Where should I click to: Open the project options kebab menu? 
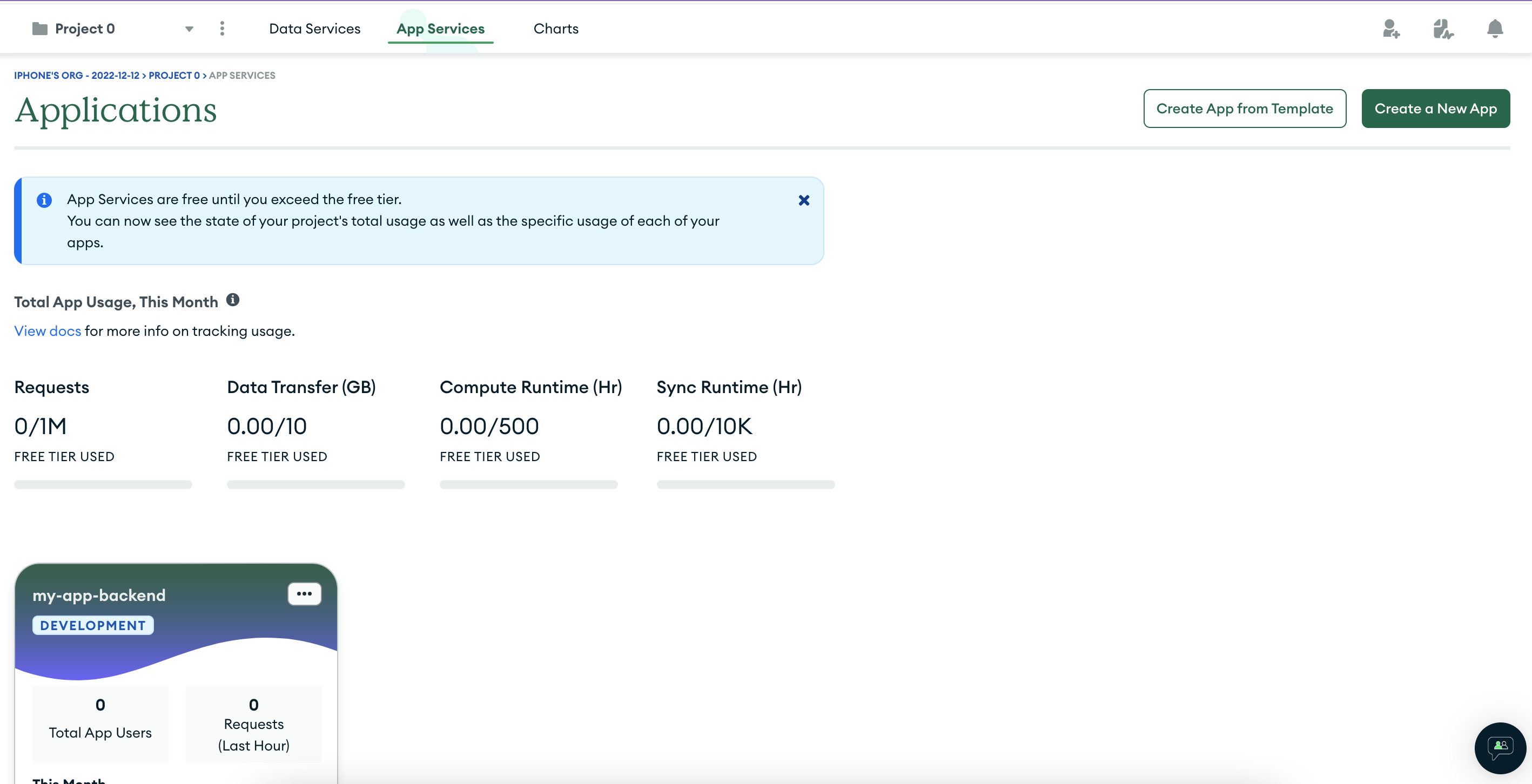pos(222,29)
